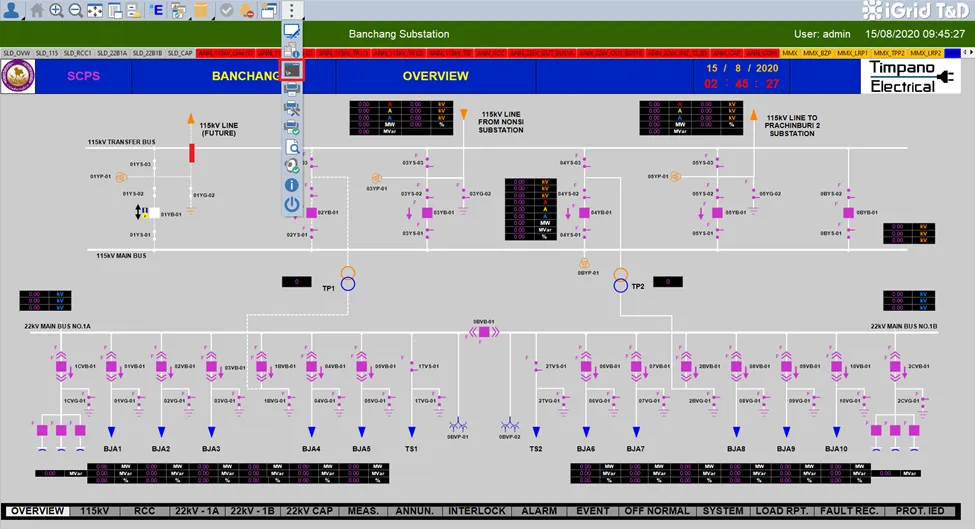The width and height of the screenshot is (975, 529).
Task: Click the SCPS header label
Action: coord(83,76)
